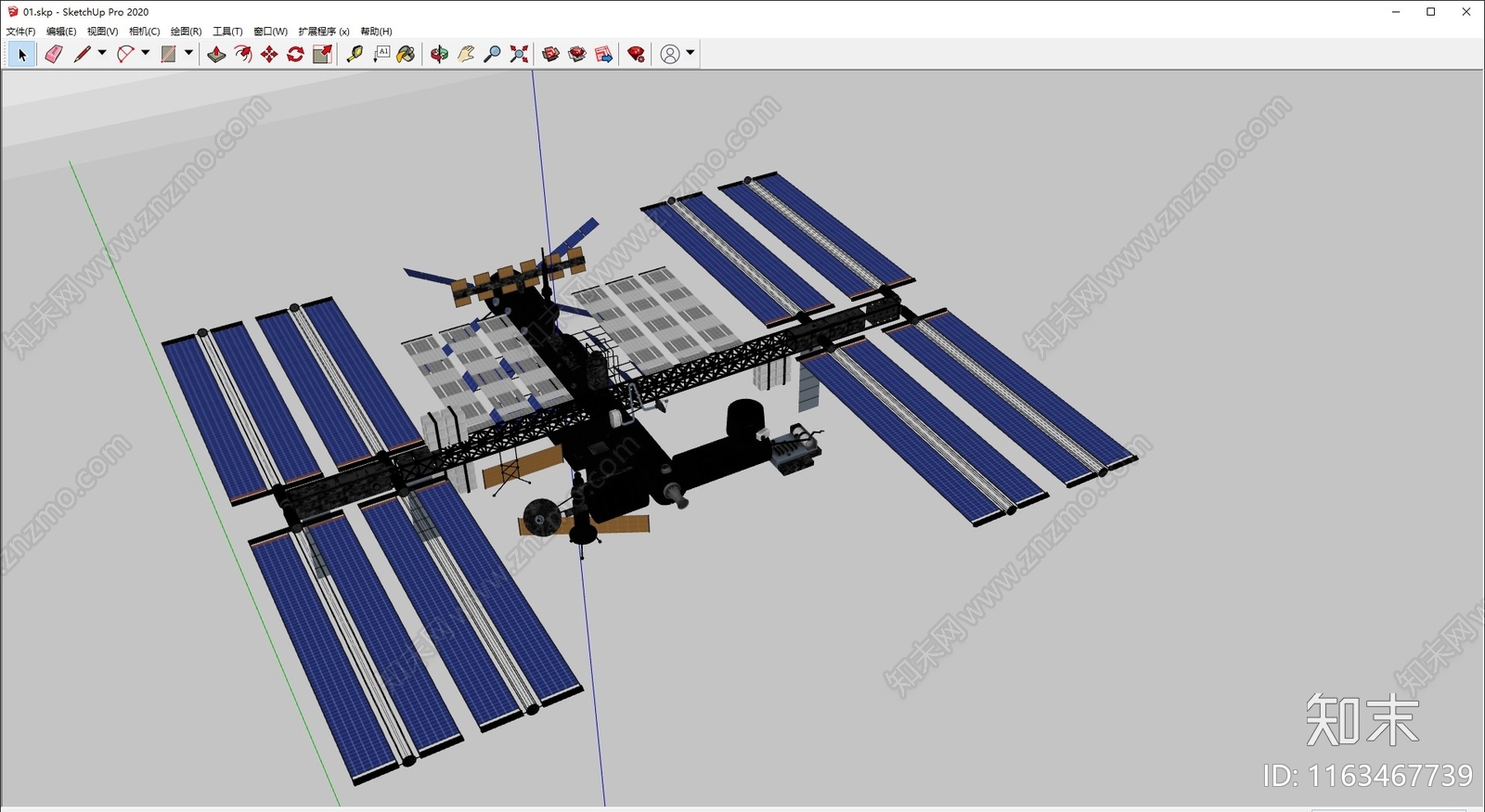Click the Zoom Extents tool
The width and height of the screenshot is (1485, 812).
519,55
